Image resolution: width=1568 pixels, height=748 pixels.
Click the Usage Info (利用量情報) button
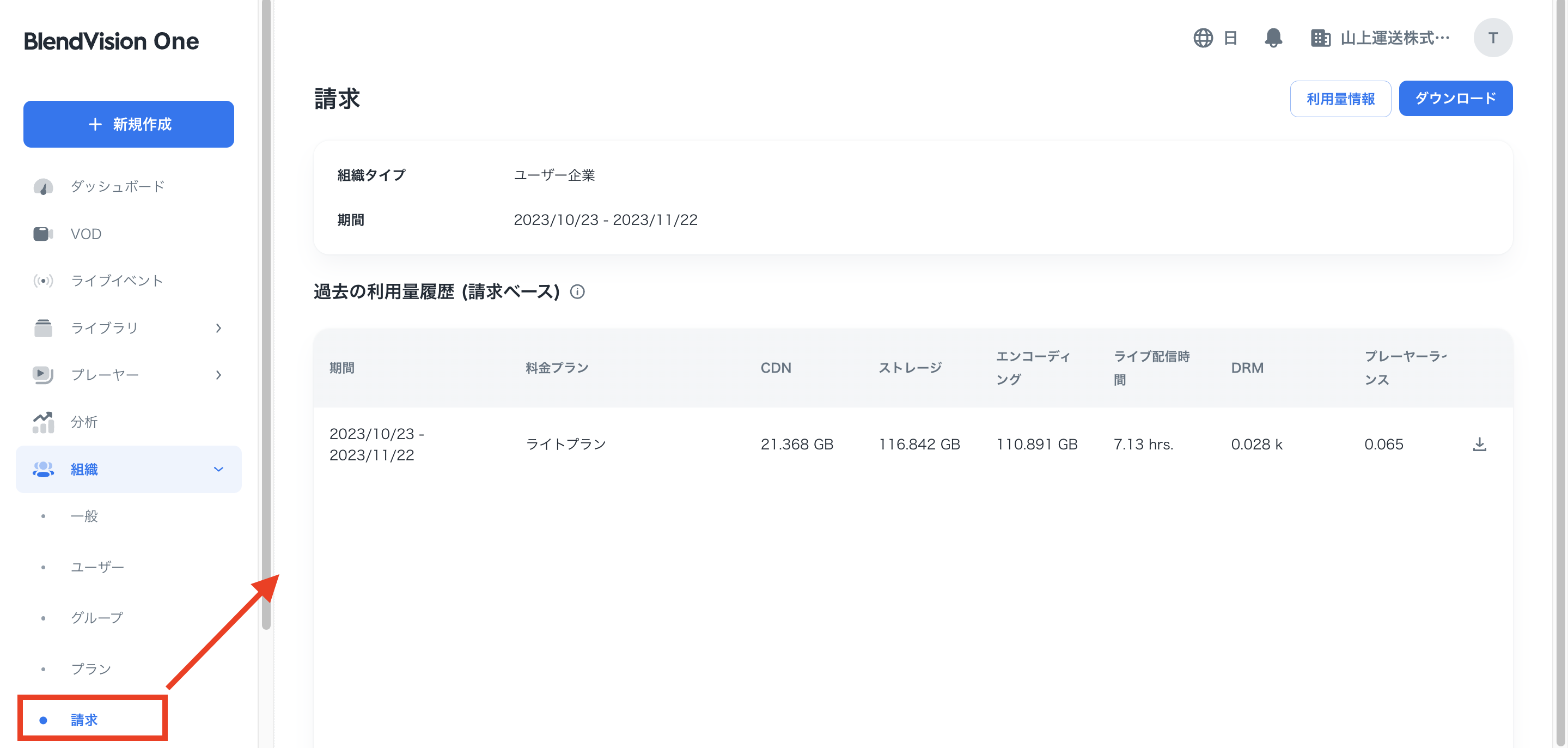point(1340,99)
